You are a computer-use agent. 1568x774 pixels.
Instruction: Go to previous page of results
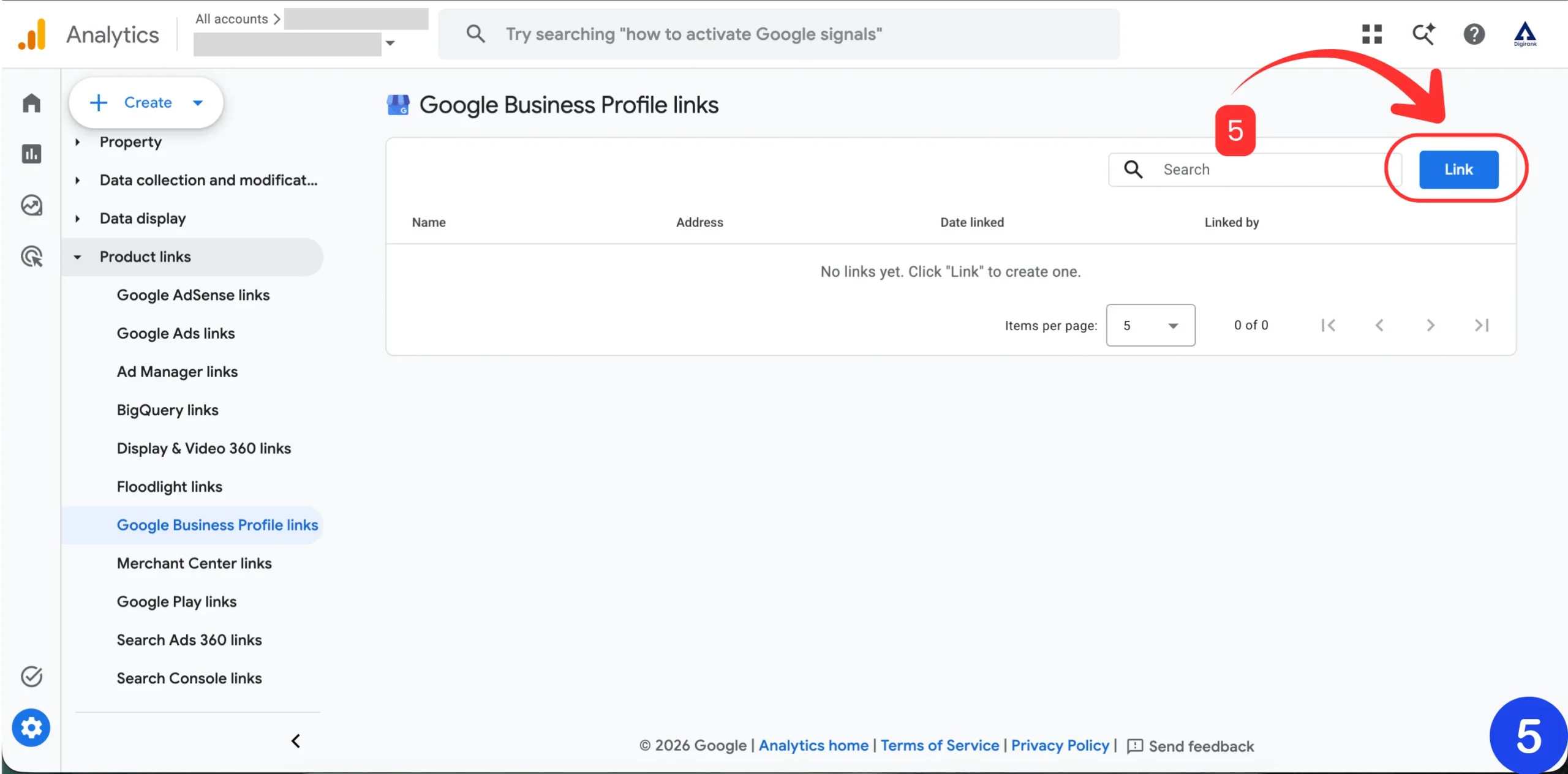coord(1379,325)
